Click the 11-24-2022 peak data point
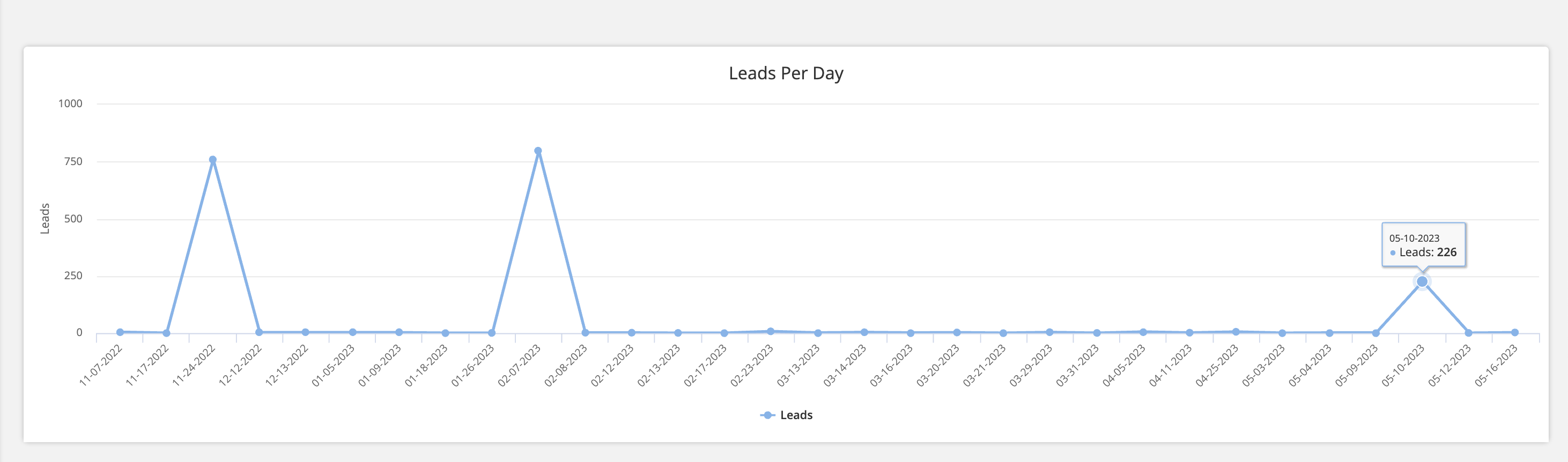The width and height of the screenshot is (1568, 462). [x=212, y=160]
